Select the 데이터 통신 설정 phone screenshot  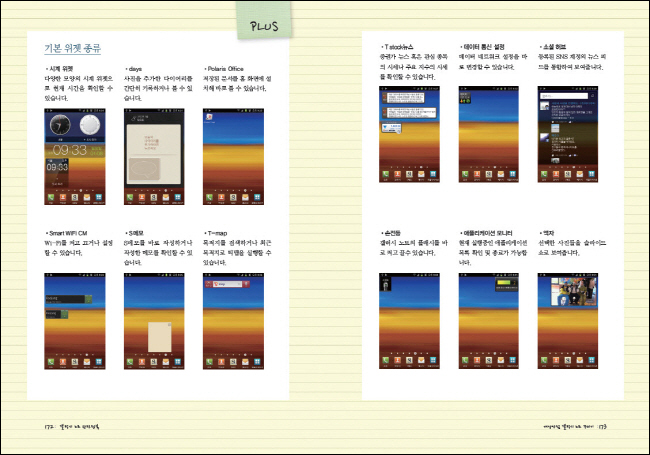(x=487, y=140)
